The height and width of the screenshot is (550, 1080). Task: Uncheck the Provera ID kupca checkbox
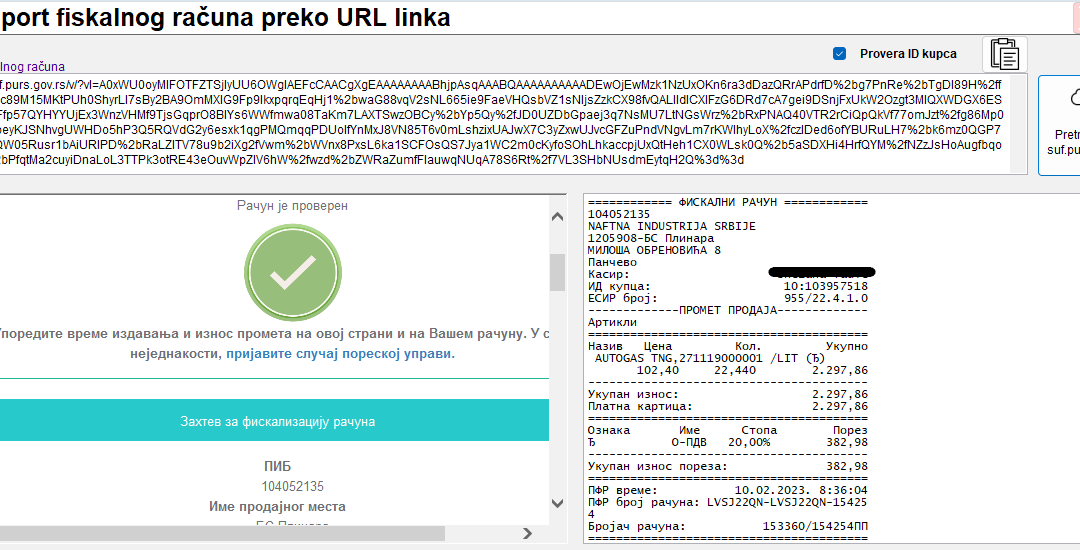[839, 54]
